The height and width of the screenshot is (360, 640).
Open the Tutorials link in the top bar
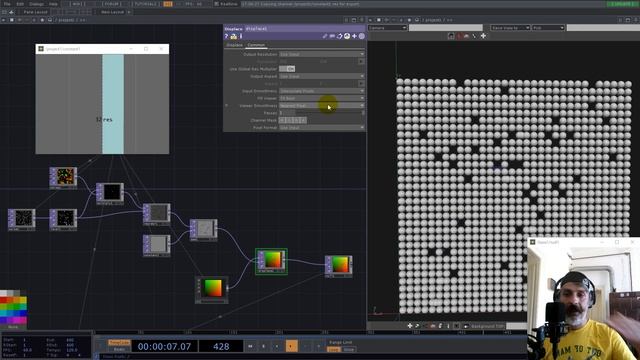click(x=145, y=4)
